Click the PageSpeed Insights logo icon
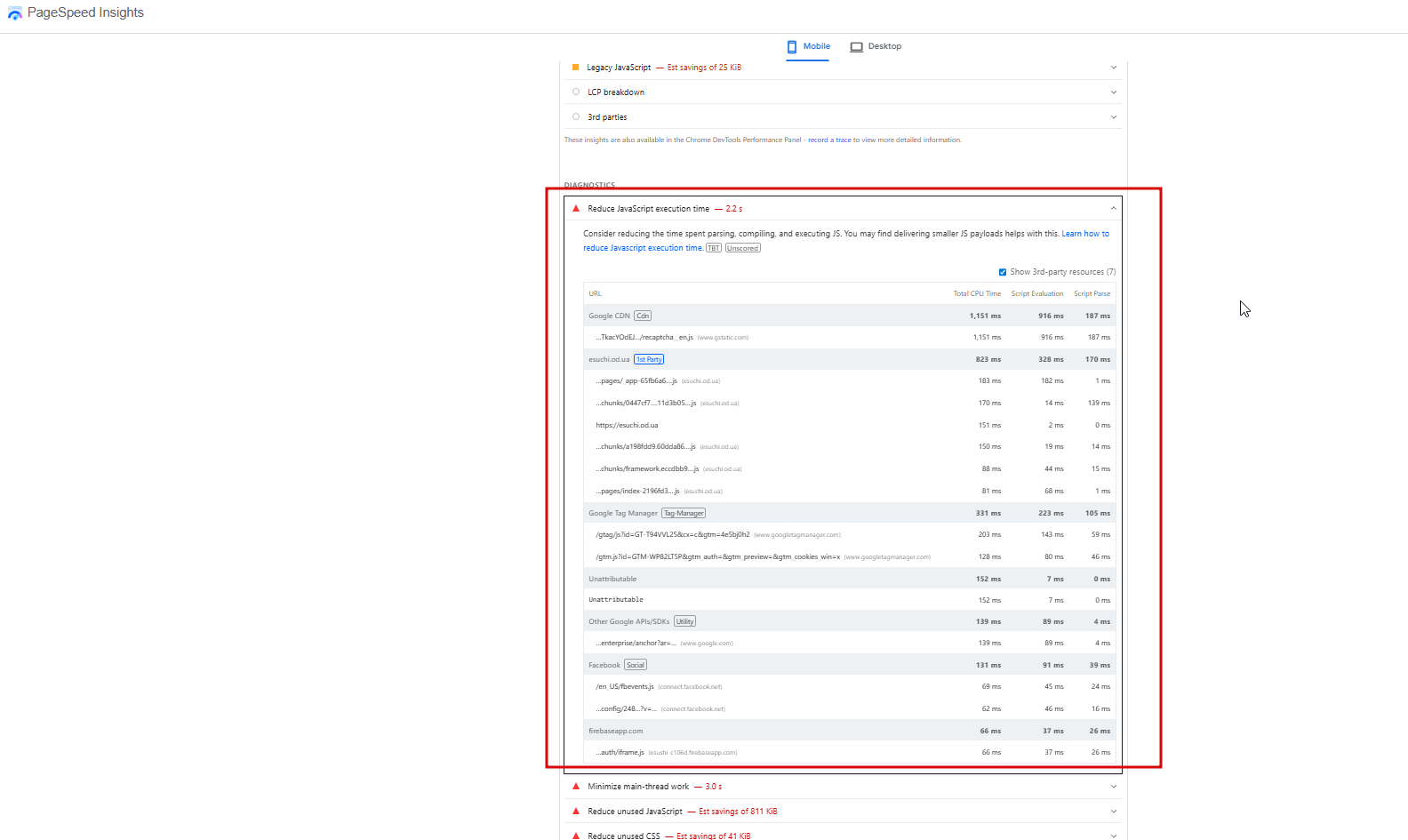1408x840 pixels. [14, 13]
